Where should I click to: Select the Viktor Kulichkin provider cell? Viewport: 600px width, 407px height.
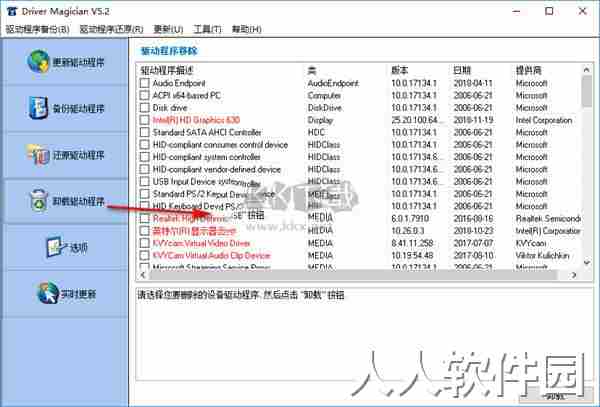[542, 255]
